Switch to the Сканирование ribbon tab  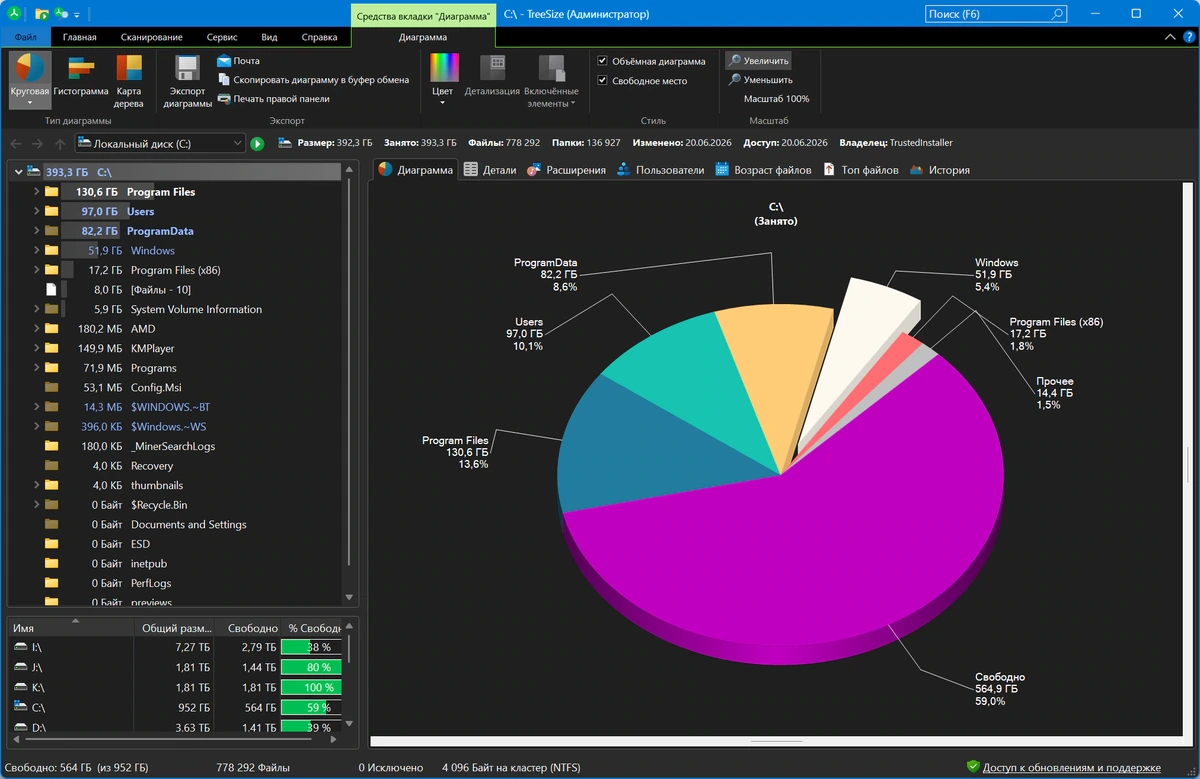tap(150, 37)
